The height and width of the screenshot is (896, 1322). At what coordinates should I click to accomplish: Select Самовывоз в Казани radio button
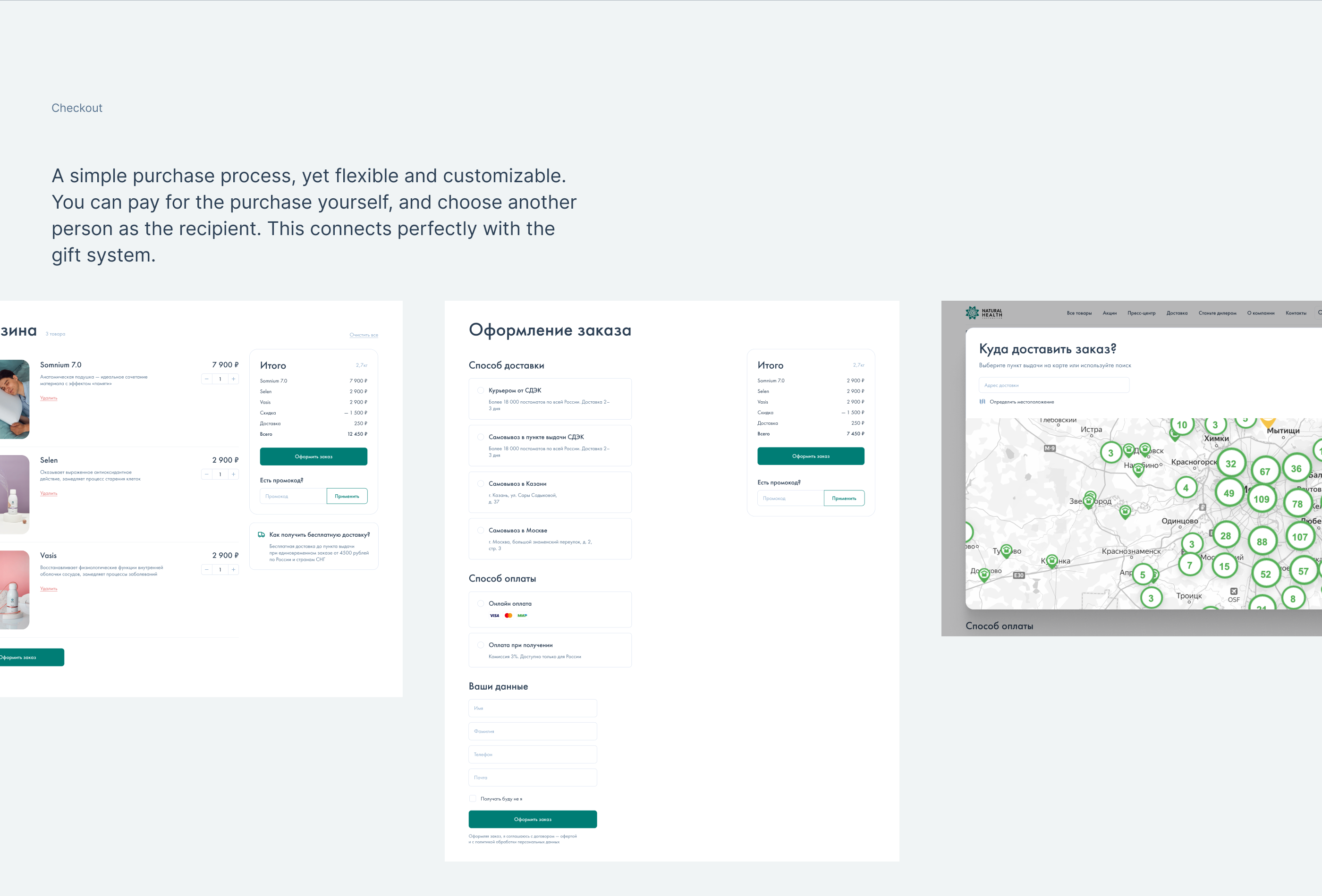pos(481,483)
